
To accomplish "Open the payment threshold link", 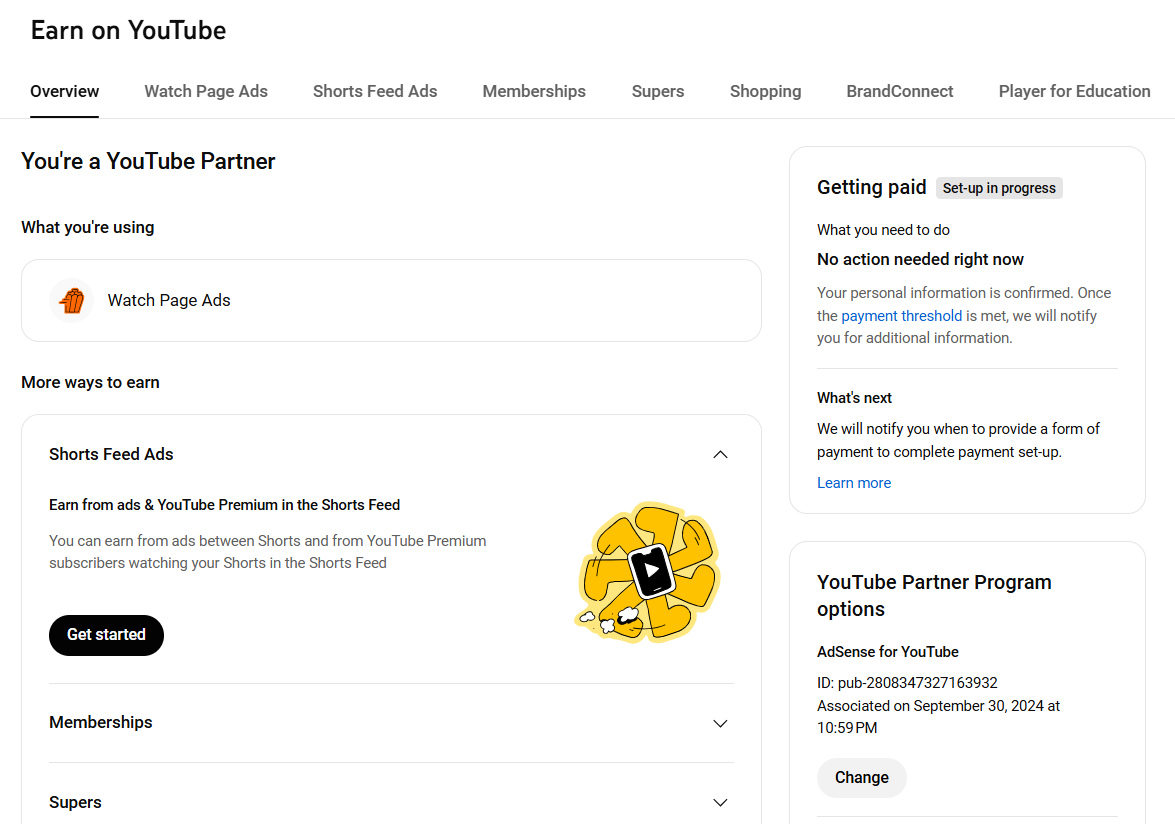I will [901, 316].
